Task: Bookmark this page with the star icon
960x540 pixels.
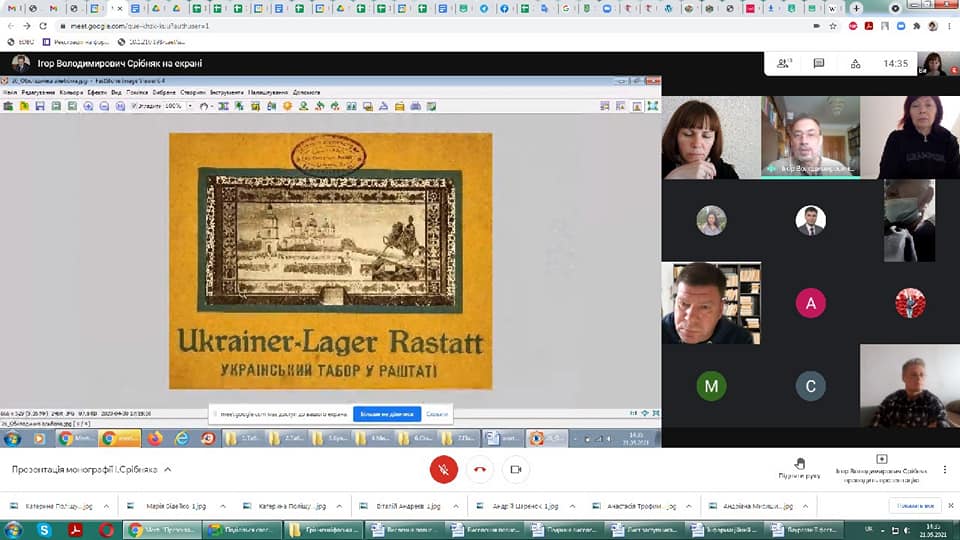Action: pos(833,26)
